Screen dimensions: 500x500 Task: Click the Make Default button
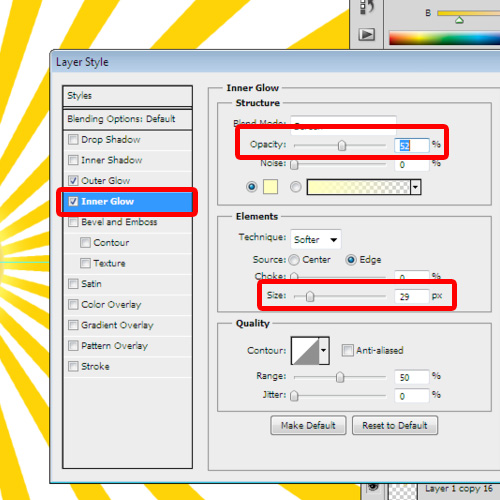[308, 425]
